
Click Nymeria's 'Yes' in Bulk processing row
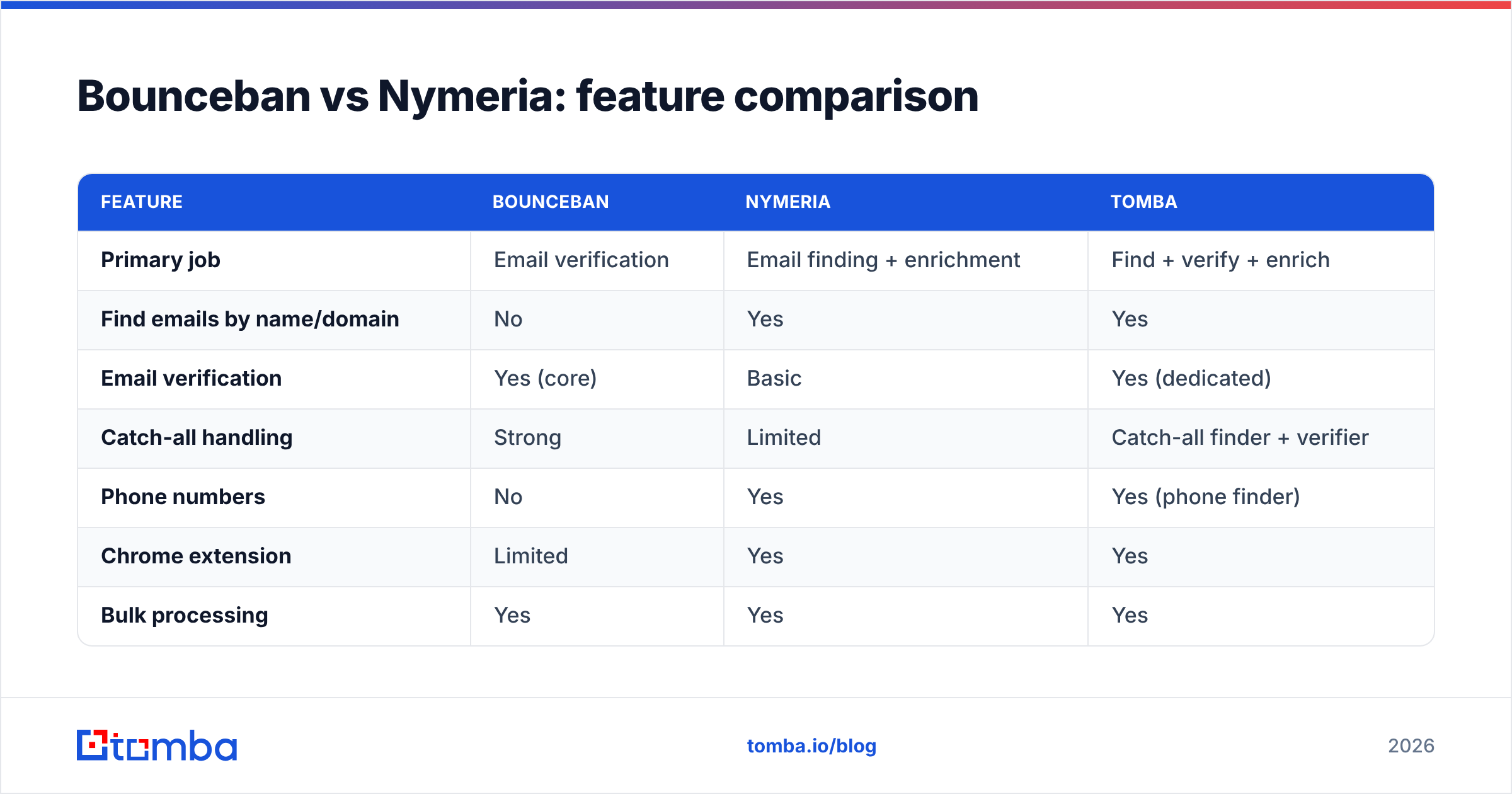click(765, 615)
